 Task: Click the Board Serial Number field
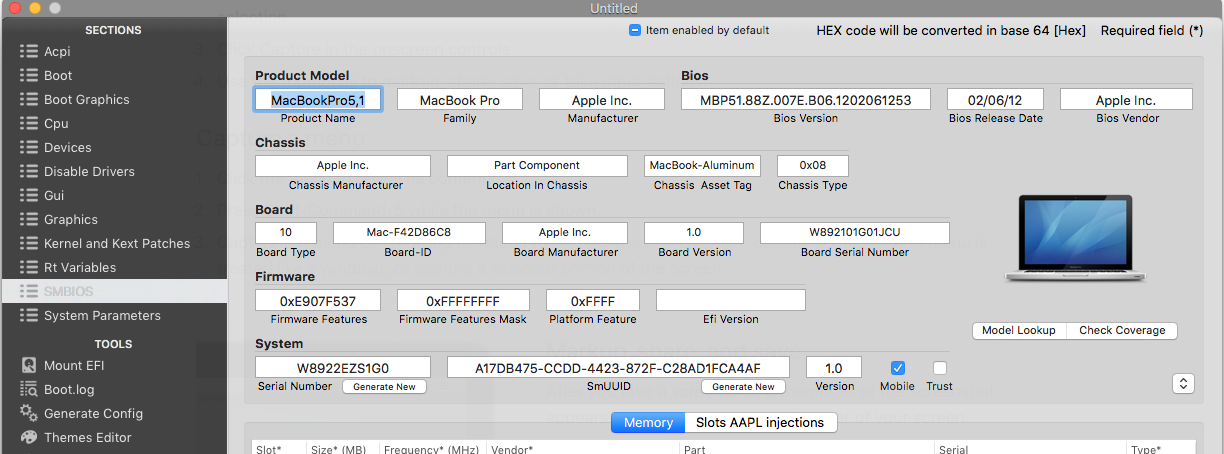[855, 233]
